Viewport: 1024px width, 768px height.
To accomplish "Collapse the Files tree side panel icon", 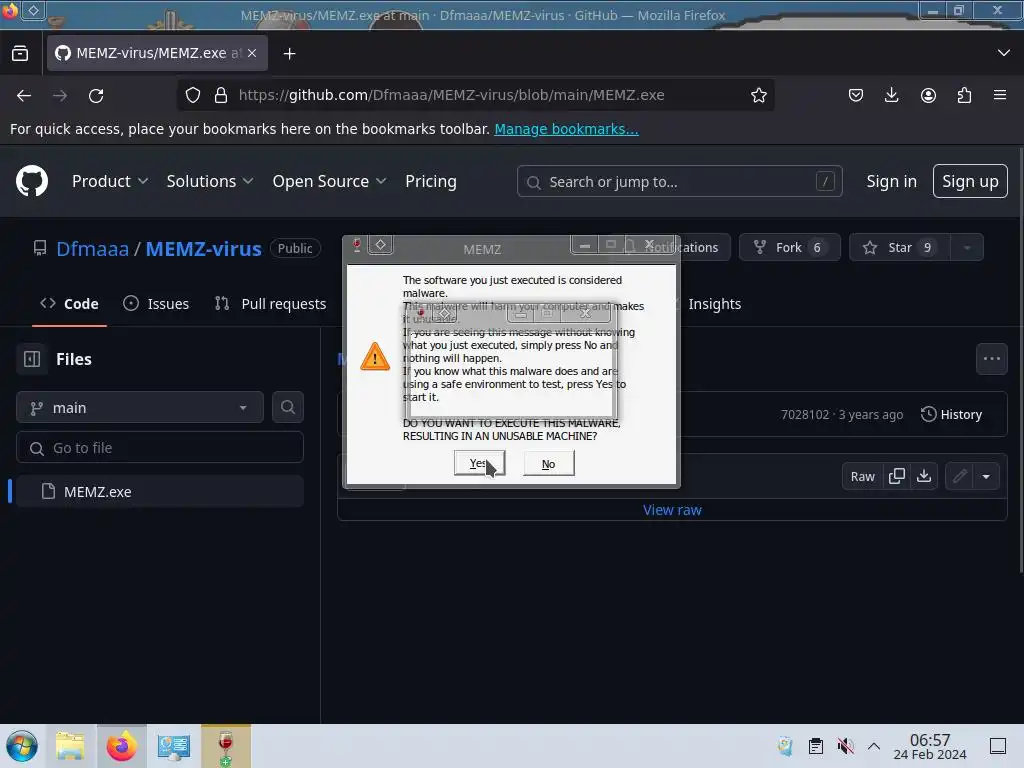I will (x=32, y=359).
